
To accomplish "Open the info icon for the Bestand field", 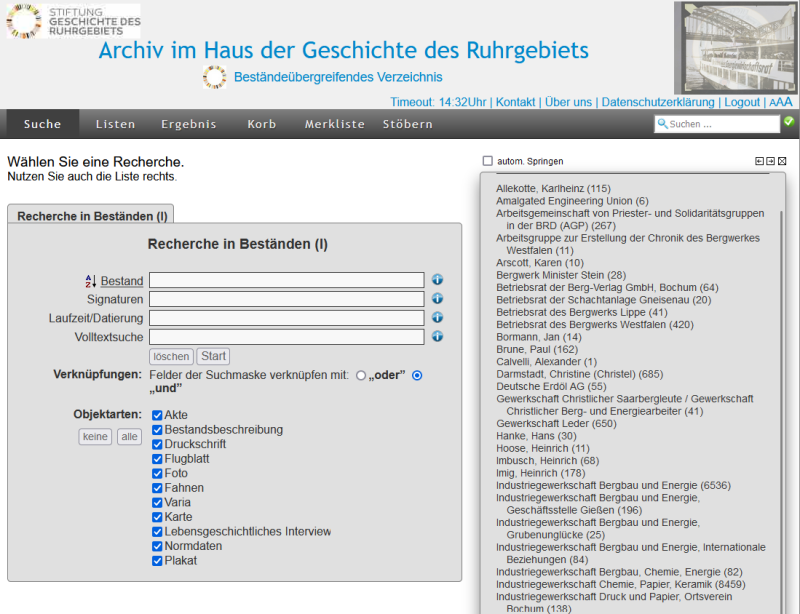I will click(x=437, y=280).
